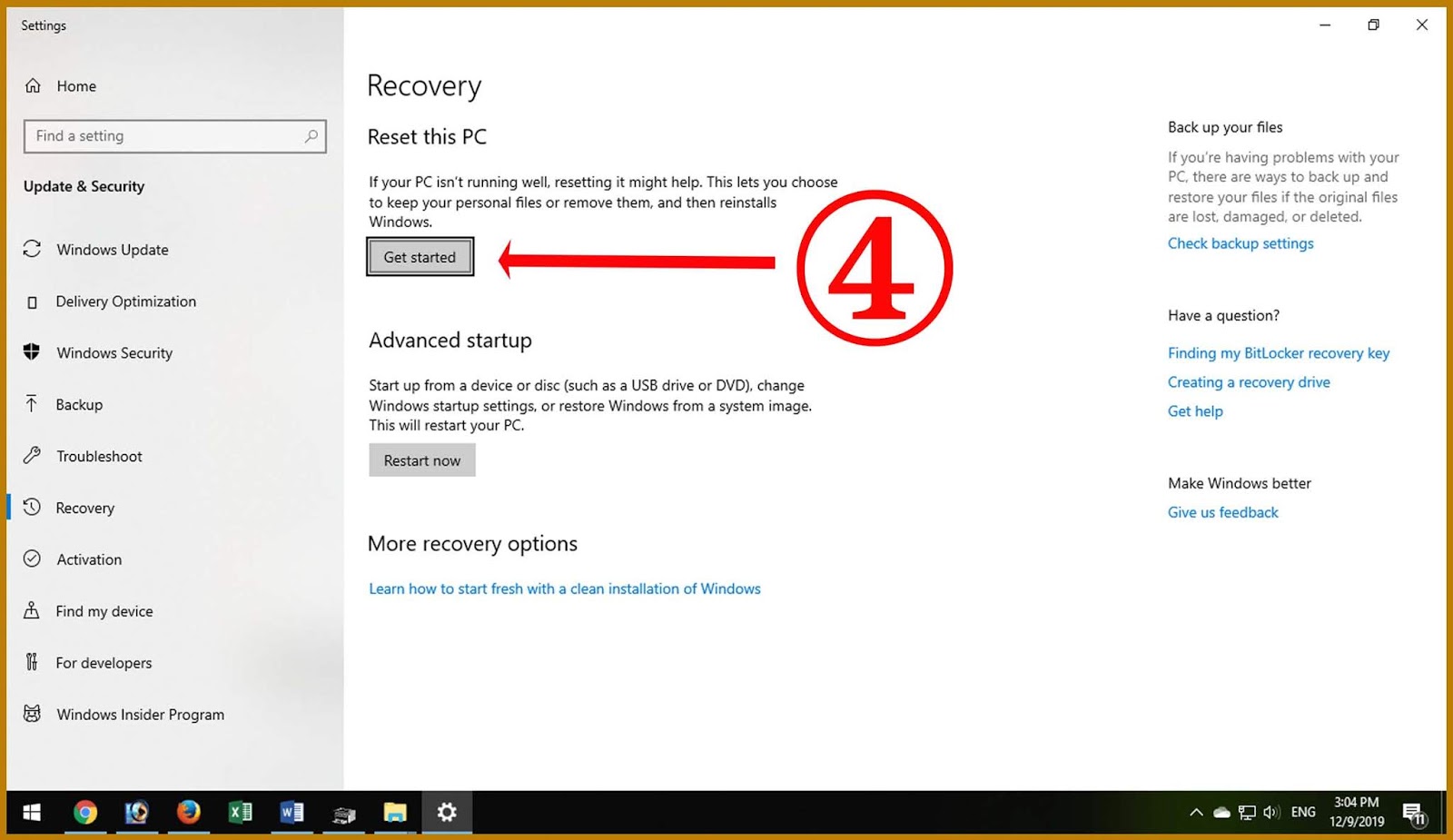Click the Advanced startup heading
Image resolution: width=1453 pixels, height=840 pixels.
(x=450, y=341)
